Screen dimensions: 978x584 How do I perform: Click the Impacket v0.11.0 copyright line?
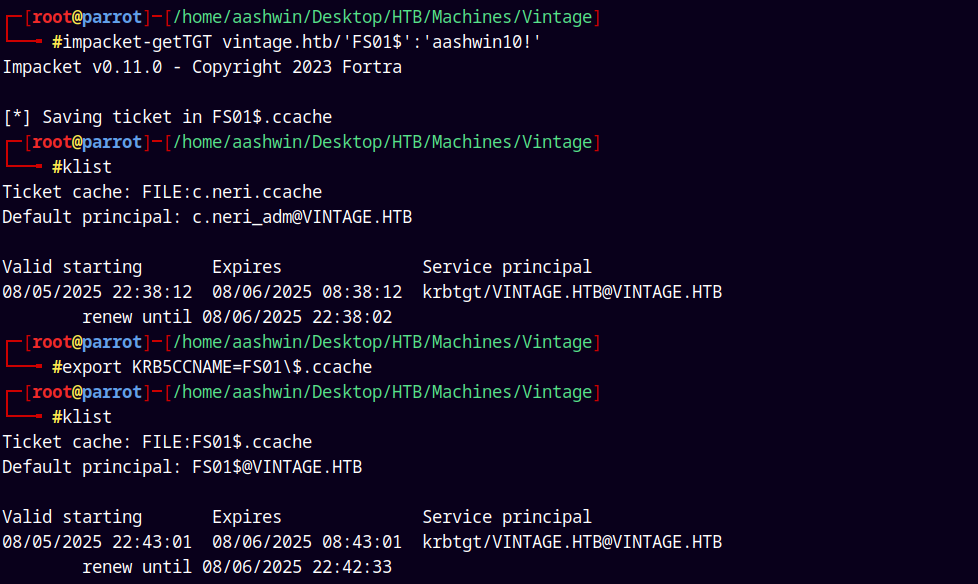pos(202,67)
